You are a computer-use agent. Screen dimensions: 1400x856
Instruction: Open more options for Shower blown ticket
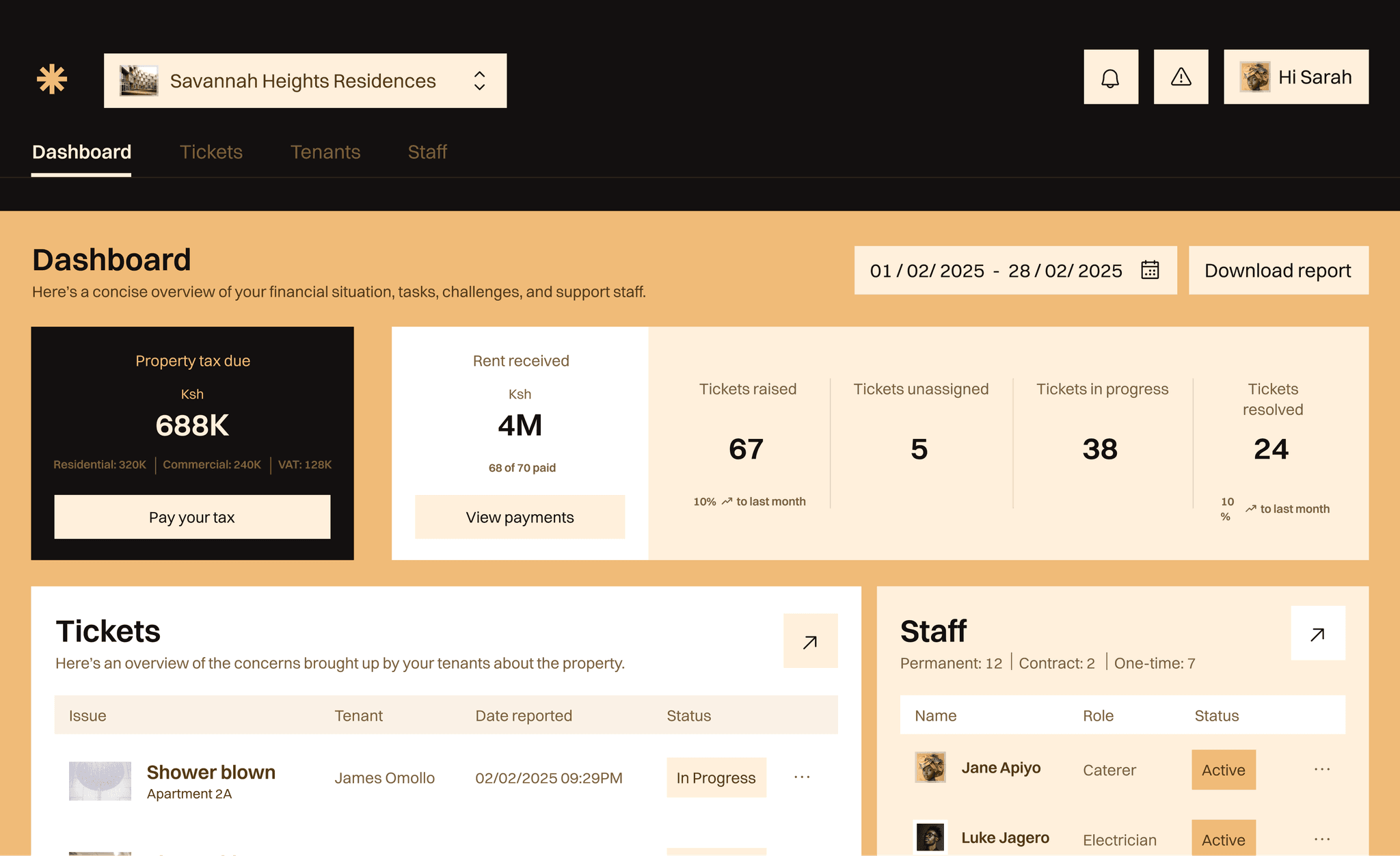[x=802, y=777]
